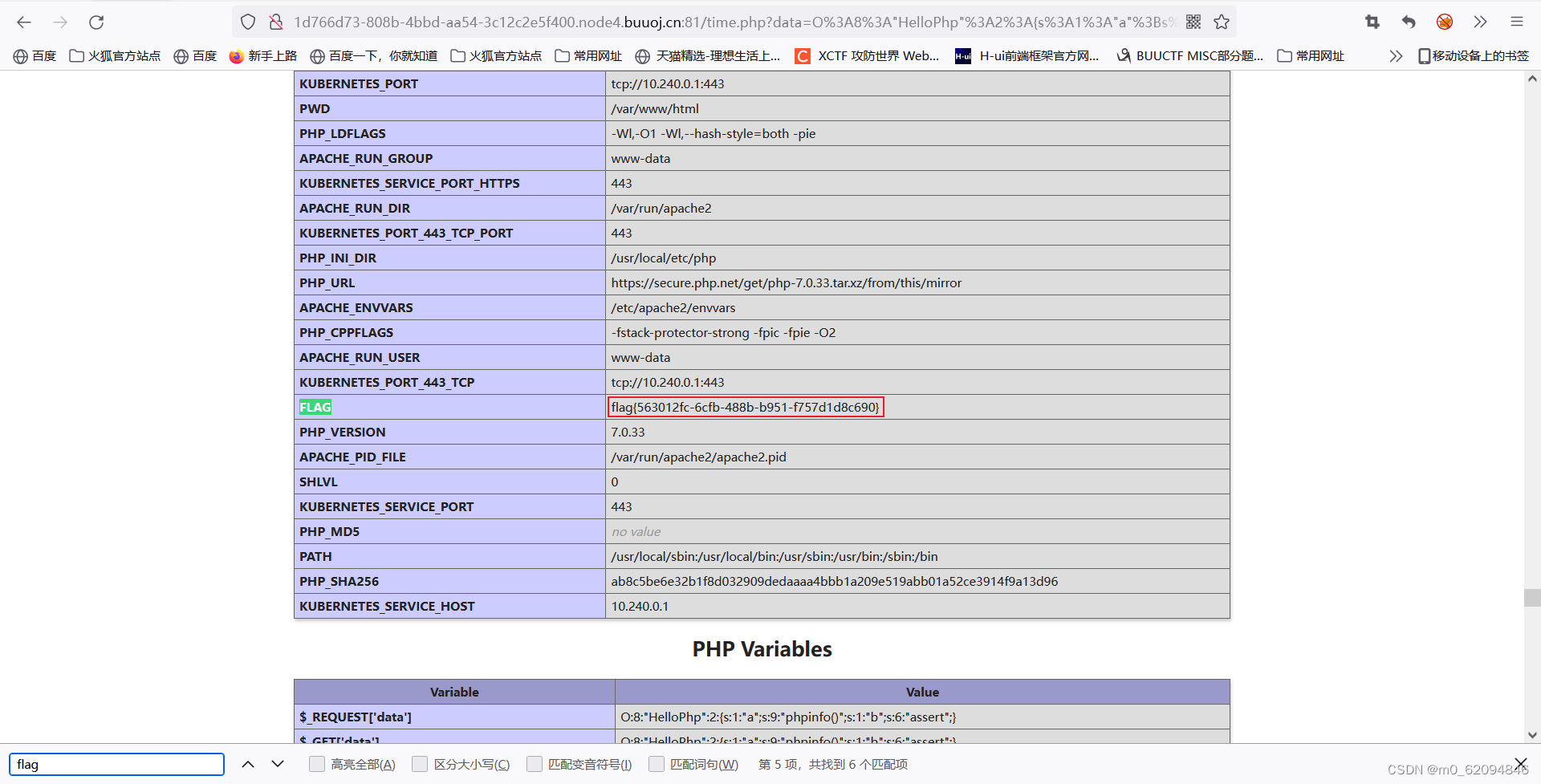Click the find-next down arrow
Viewport: 1541px width, 784px height.
(277, 764)
